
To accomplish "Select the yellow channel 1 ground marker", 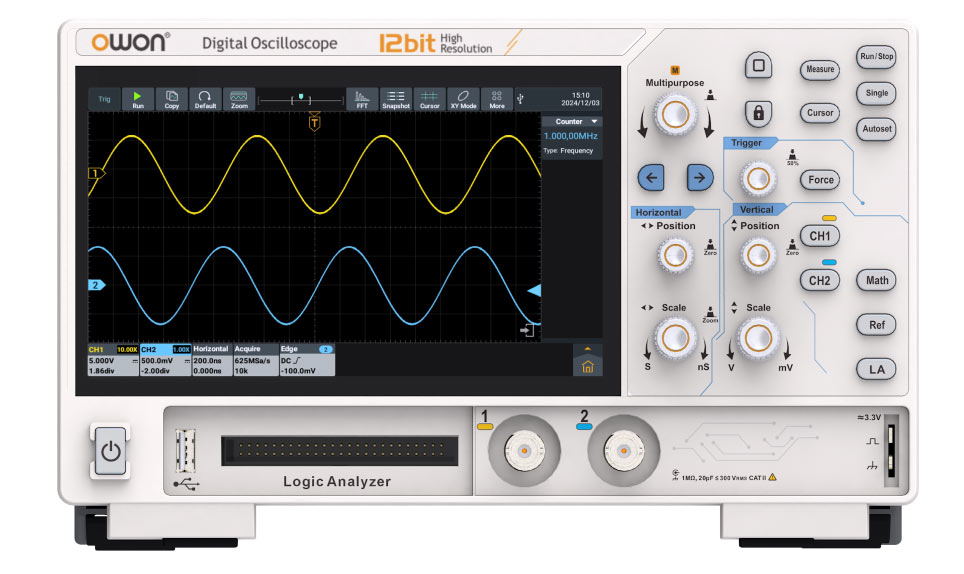I will click(x=97, y=173).
